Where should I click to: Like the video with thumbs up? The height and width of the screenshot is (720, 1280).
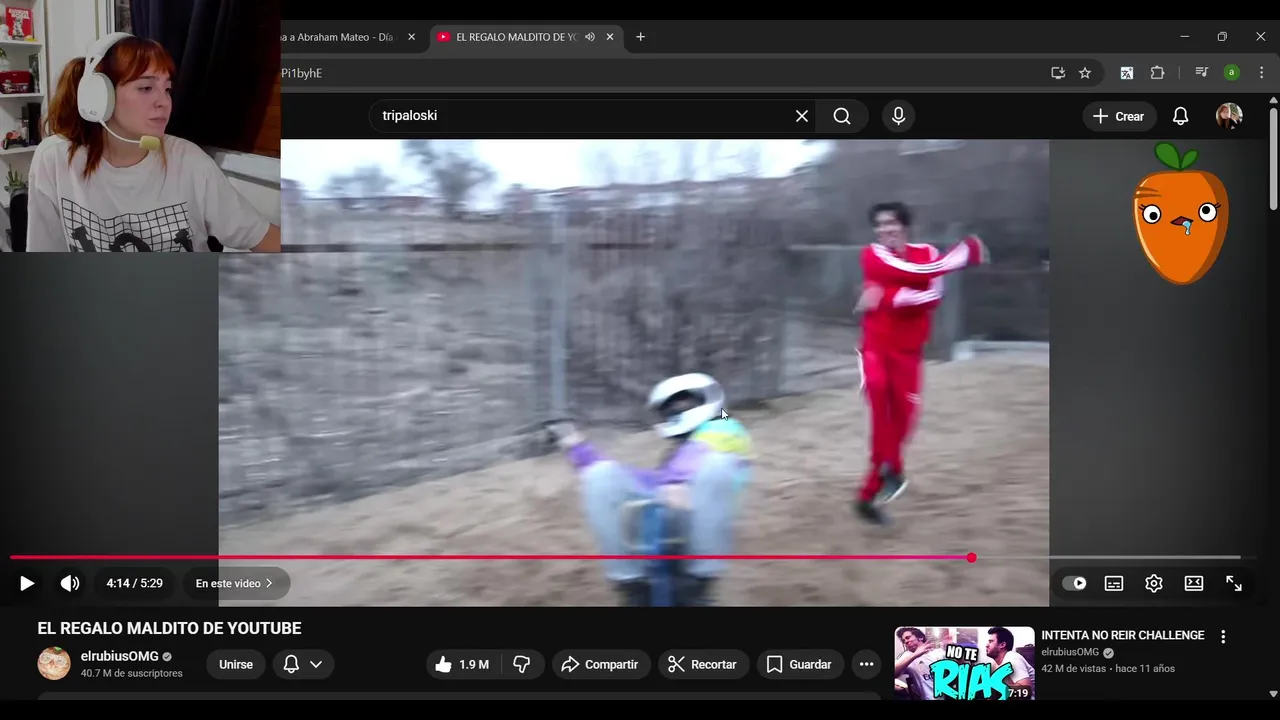tap(463, 664)
